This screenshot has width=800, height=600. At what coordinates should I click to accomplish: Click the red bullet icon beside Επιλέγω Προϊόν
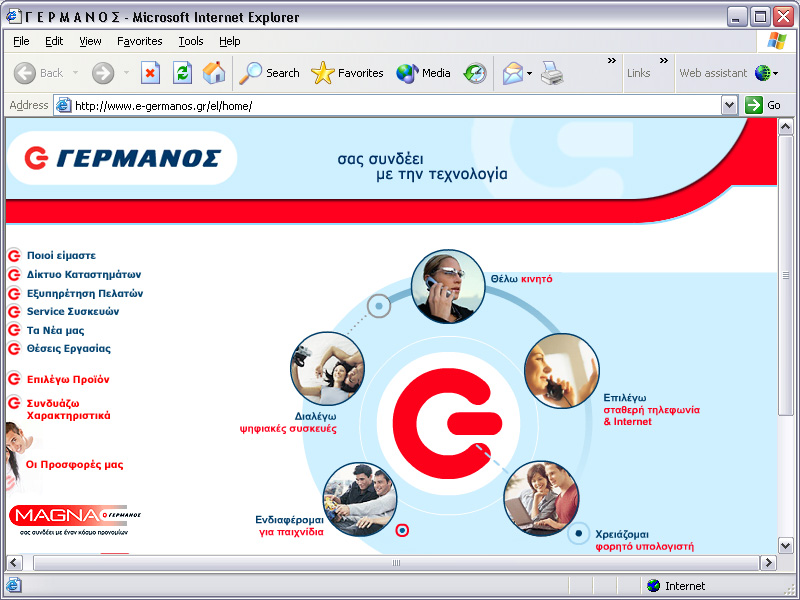14,379
